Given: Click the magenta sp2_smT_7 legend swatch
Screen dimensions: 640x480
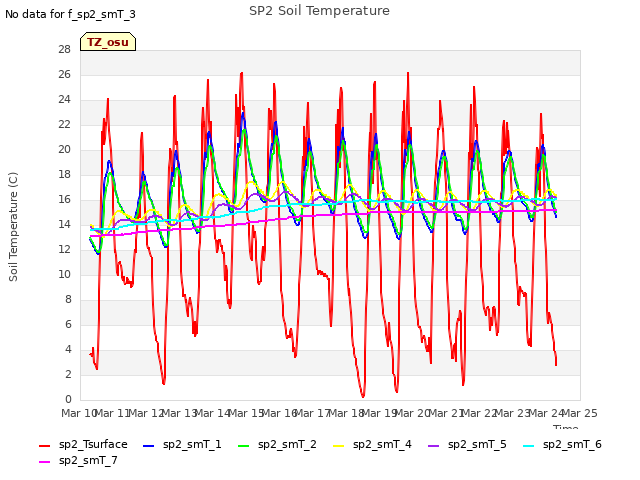Looking at the screenshot, I should click(44, 462).
